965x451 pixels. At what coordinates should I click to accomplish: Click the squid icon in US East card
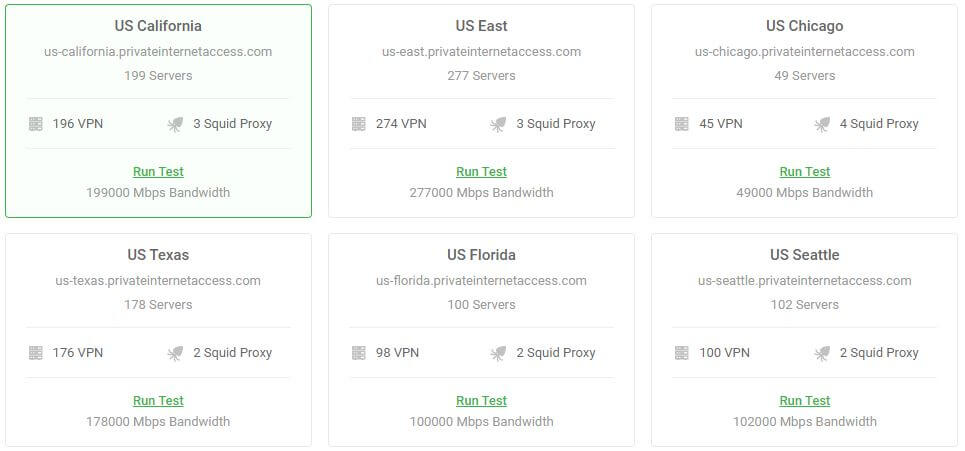tap(499, 125)
